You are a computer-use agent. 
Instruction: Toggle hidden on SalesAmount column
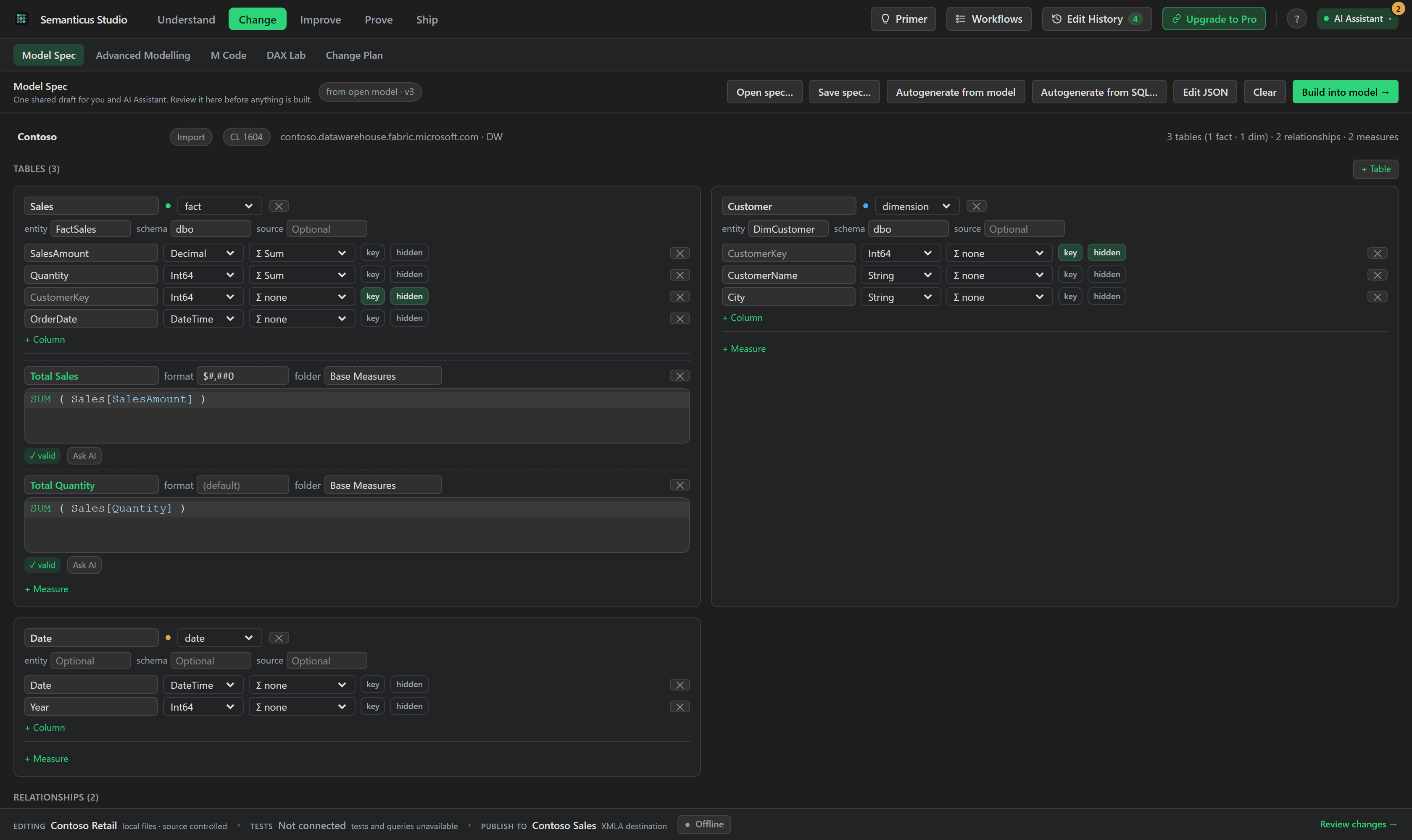409,252
